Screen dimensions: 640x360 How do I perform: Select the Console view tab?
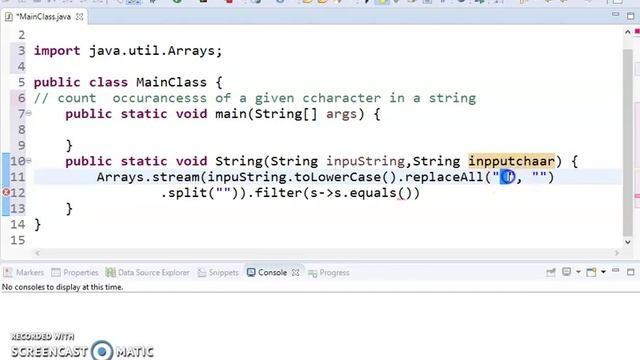(x=272, y=272)
